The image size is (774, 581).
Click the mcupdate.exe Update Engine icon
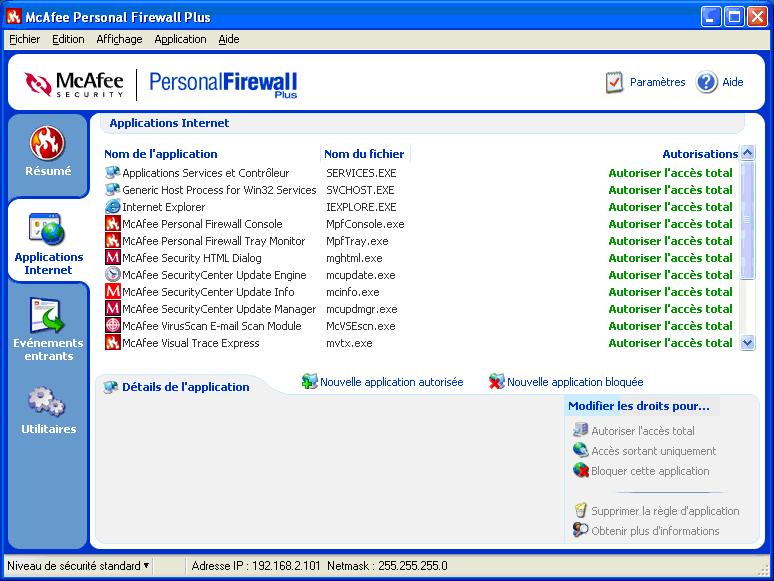tap(113, 275)
